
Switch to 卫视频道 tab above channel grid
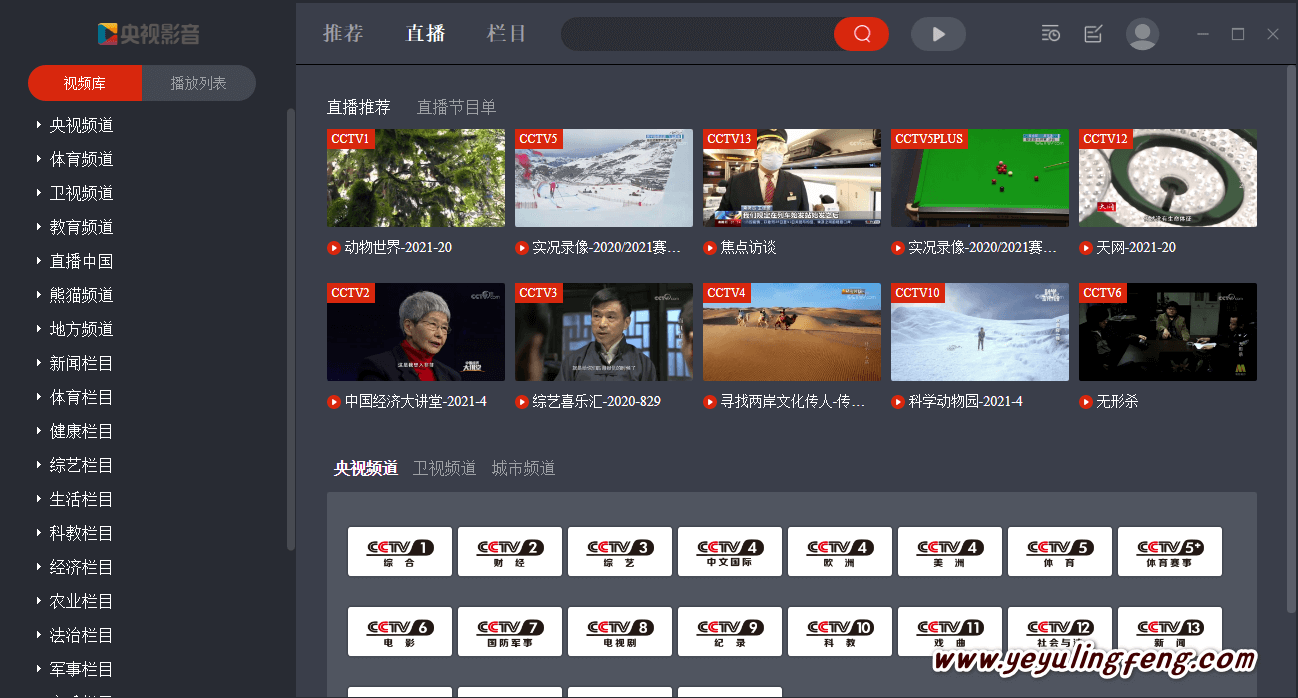pyautogui.click(x=444, y=468)
